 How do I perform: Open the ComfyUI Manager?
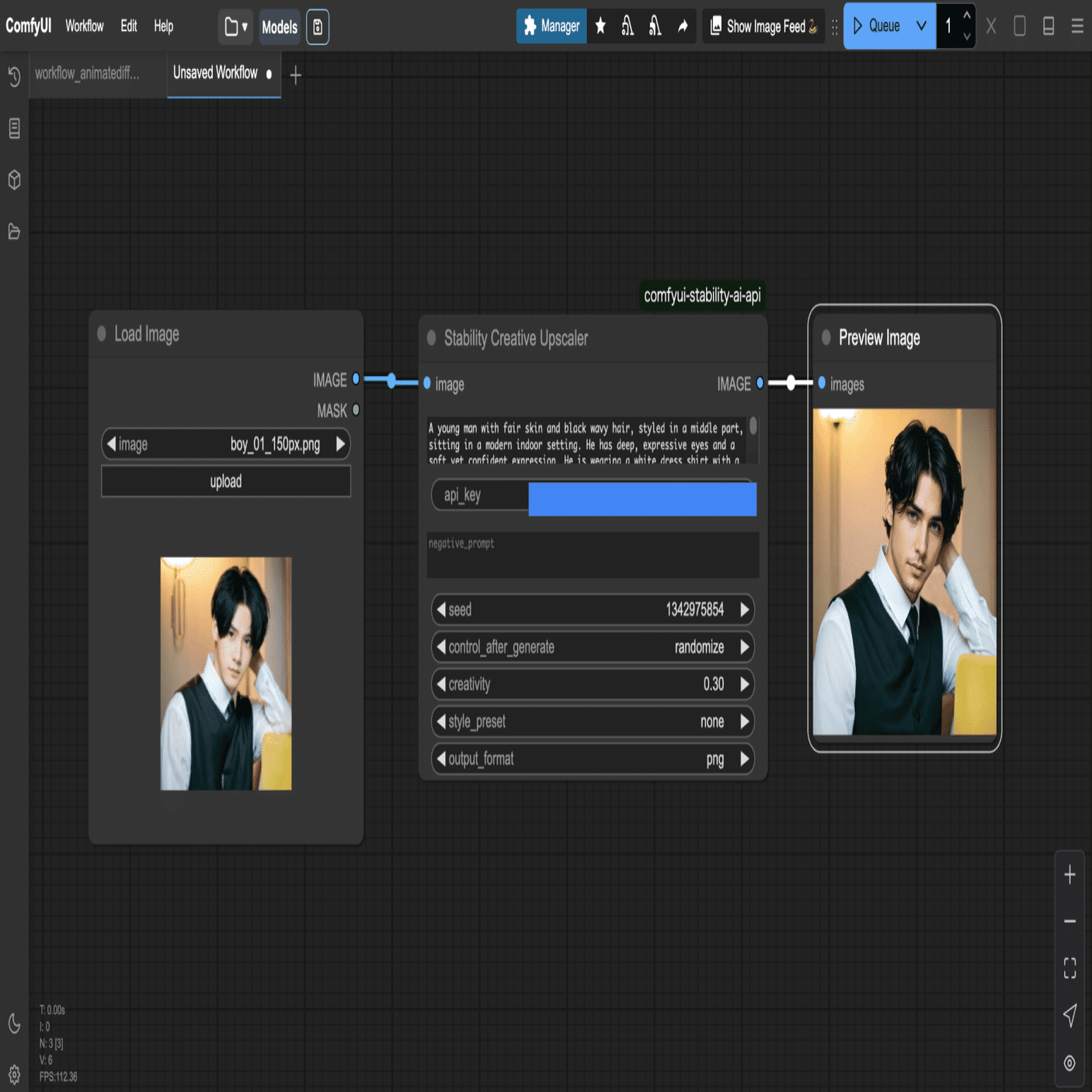(x=551, y=26)
